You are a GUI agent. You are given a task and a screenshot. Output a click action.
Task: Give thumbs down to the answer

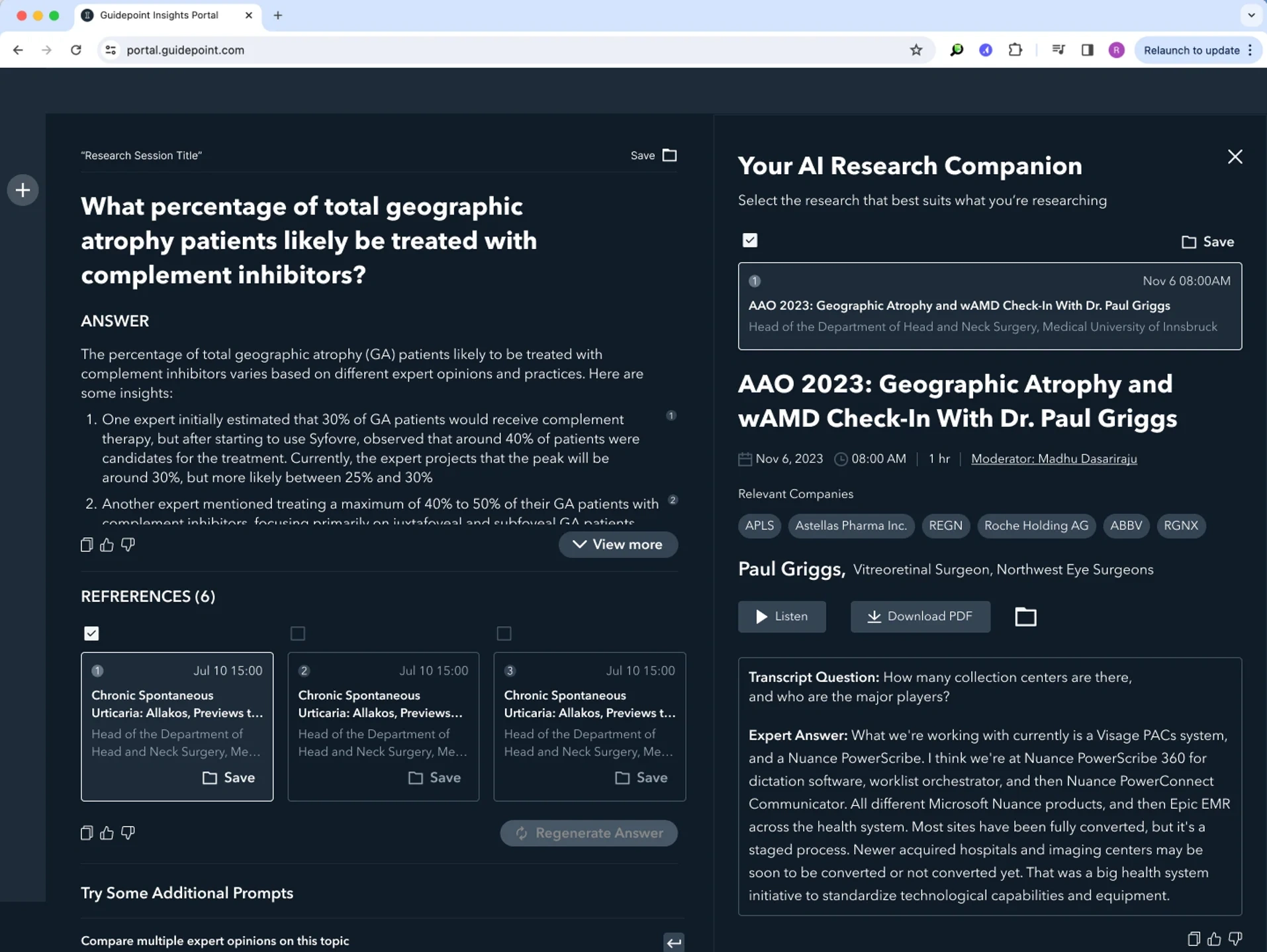point(128,545)
